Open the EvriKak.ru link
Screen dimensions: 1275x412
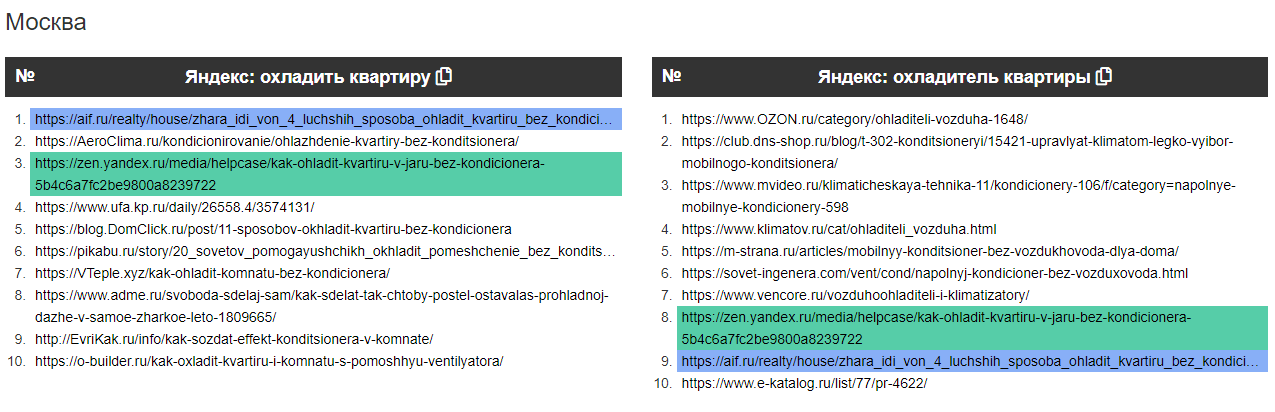(234, 339)
